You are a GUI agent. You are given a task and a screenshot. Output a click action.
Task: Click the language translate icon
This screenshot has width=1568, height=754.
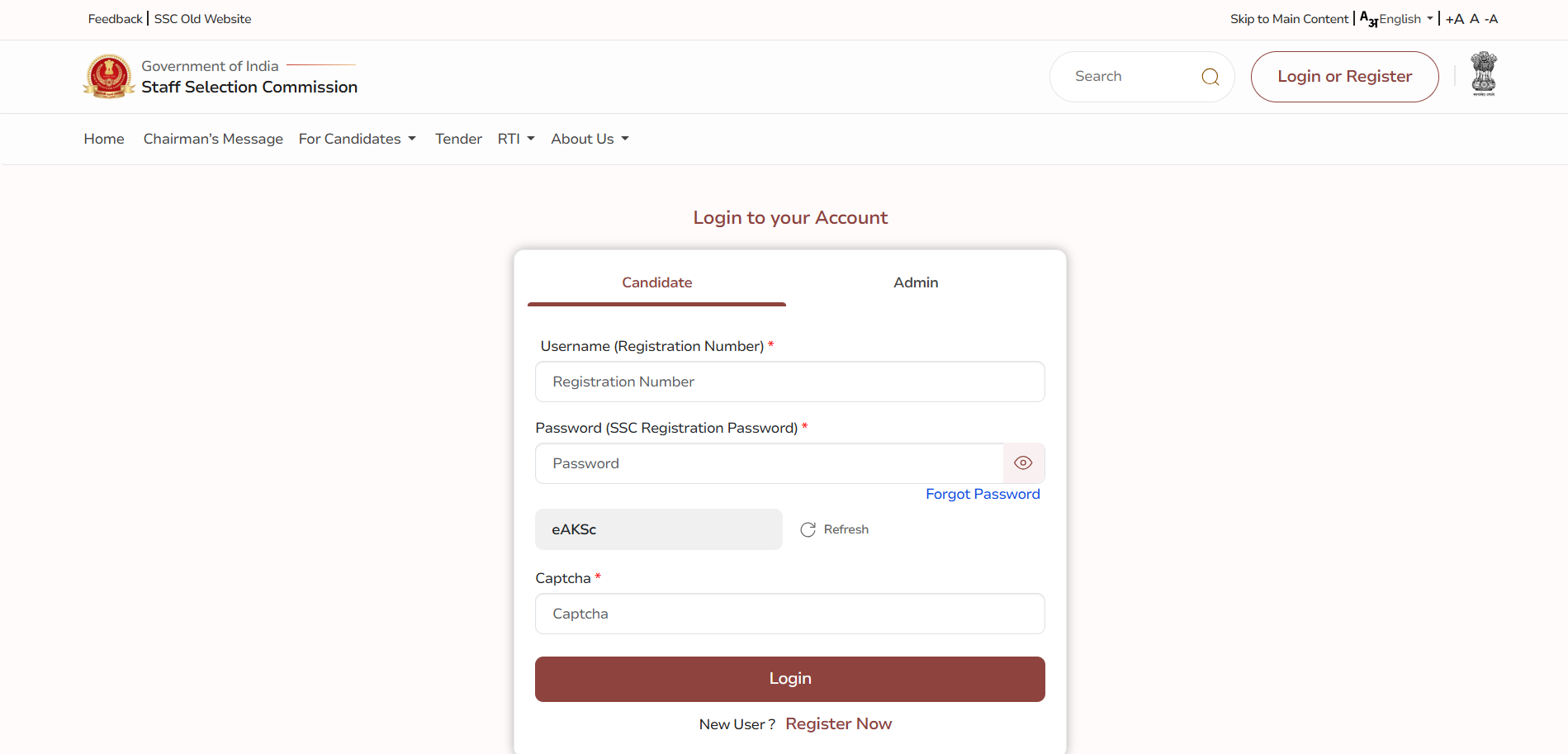click(1368, 19)
